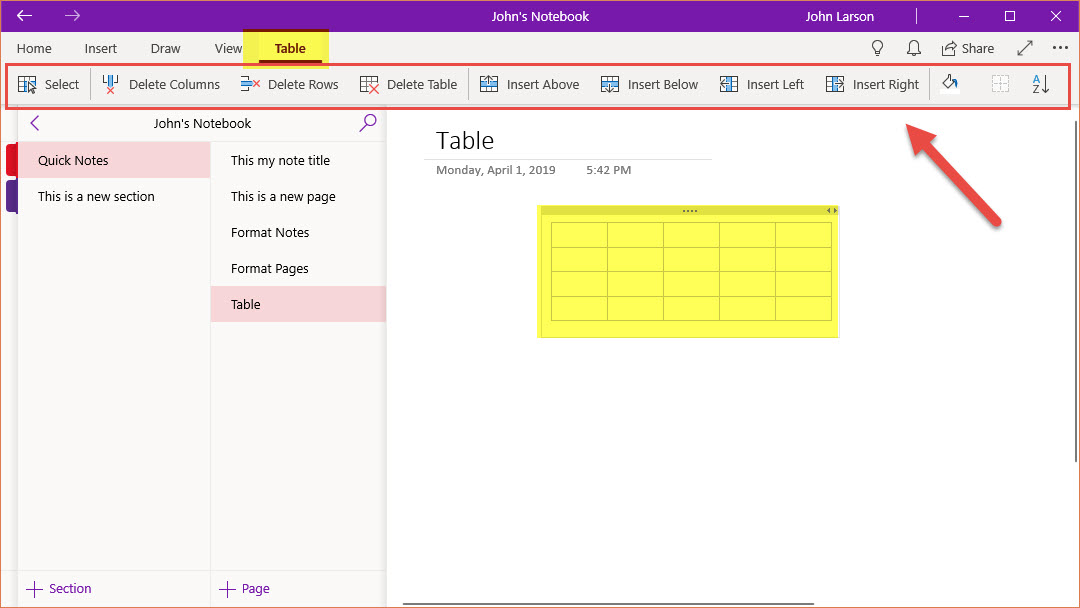Click Insert Left column tool
1080x608 pixels.
tap(762, 85)
